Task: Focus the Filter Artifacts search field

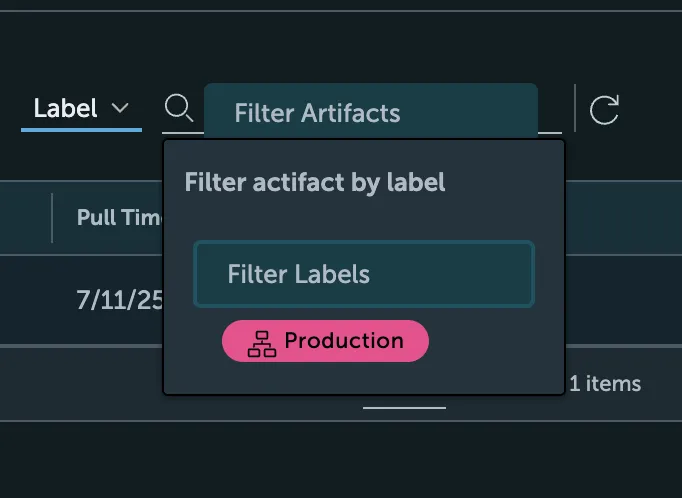Action: [370, 112]
